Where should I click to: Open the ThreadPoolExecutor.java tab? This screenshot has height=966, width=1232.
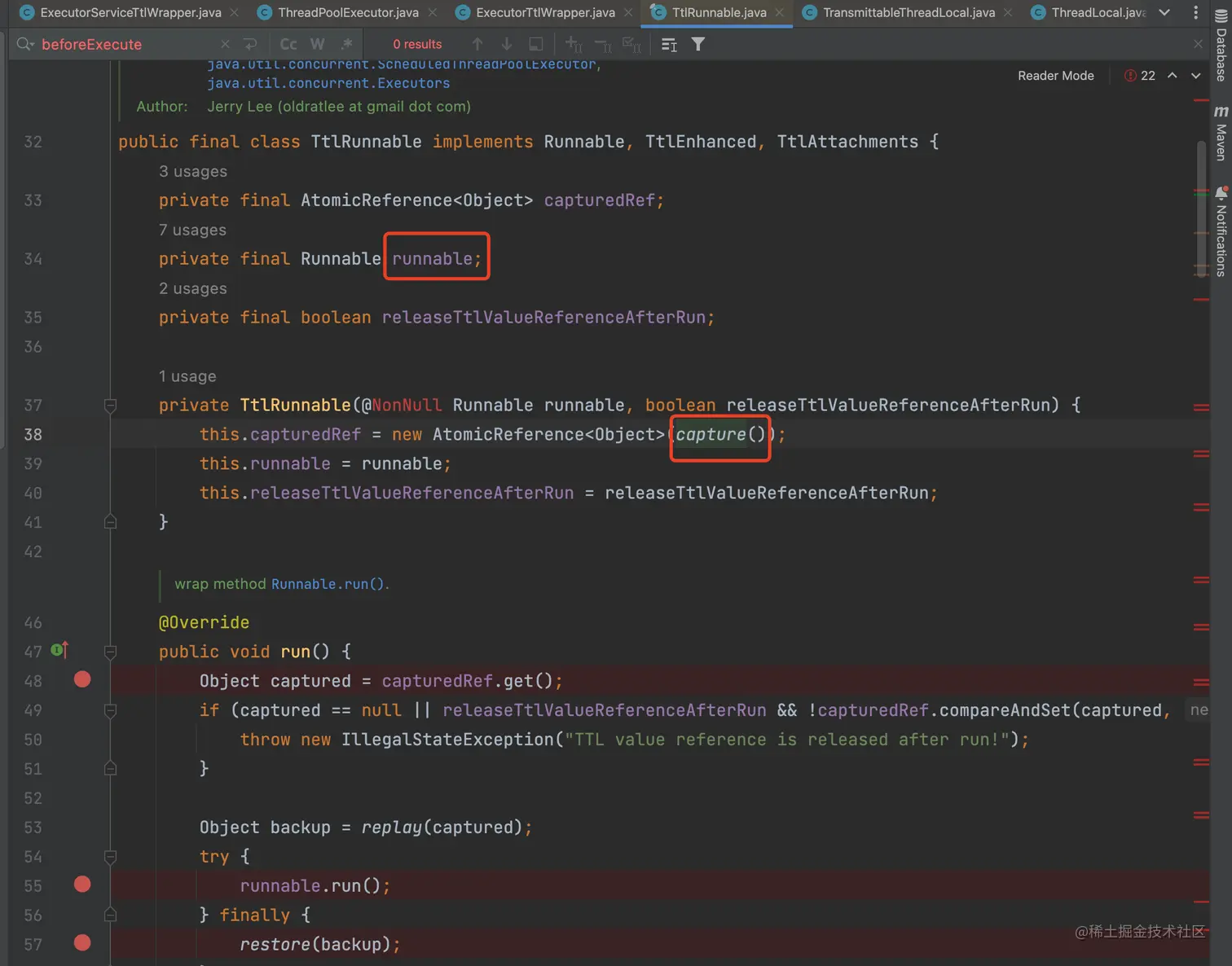[348, 12]
